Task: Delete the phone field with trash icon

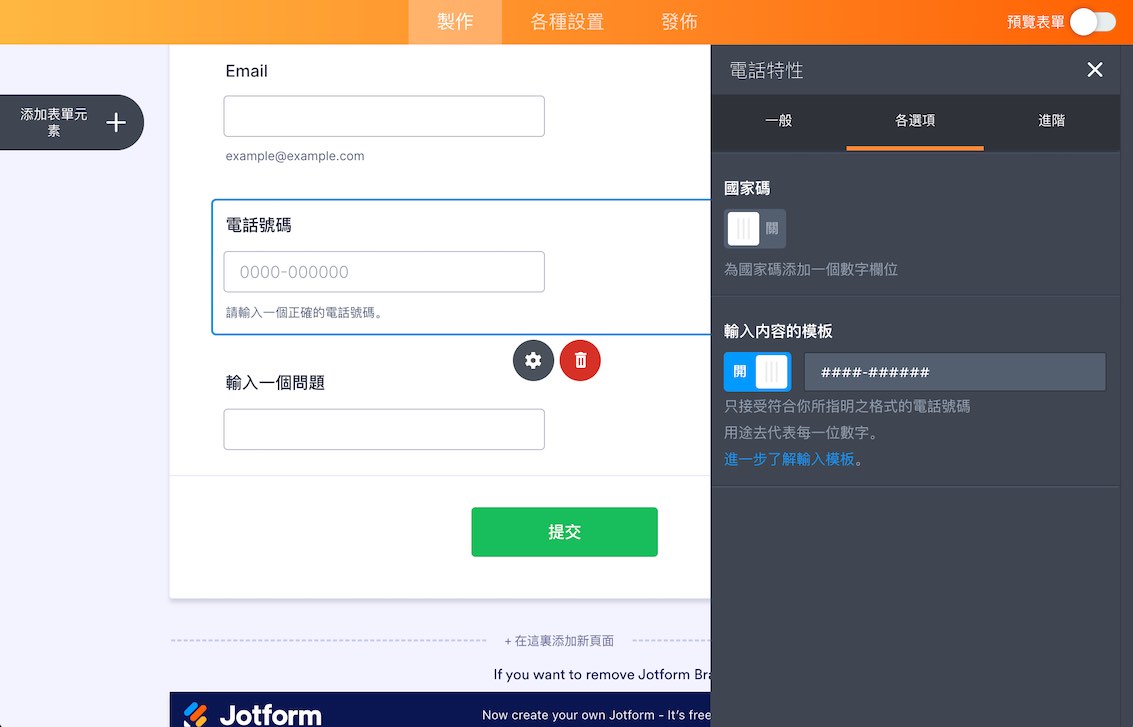Action: [x=580, y=360]
